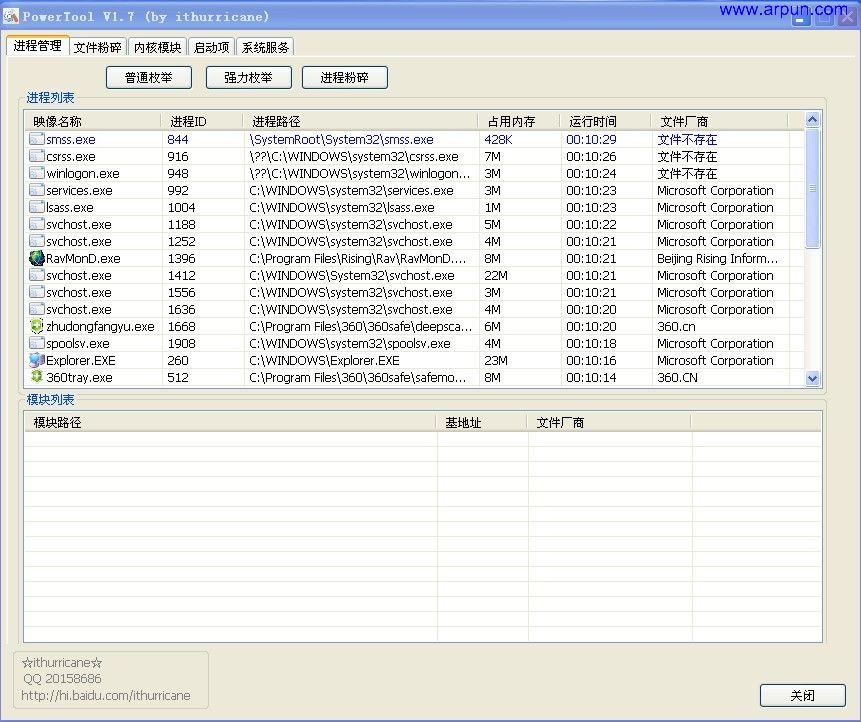Click the 进程粉碎 button
Image resolution: width=861 pixels, height=722 pixels.
tap(344, 77)
